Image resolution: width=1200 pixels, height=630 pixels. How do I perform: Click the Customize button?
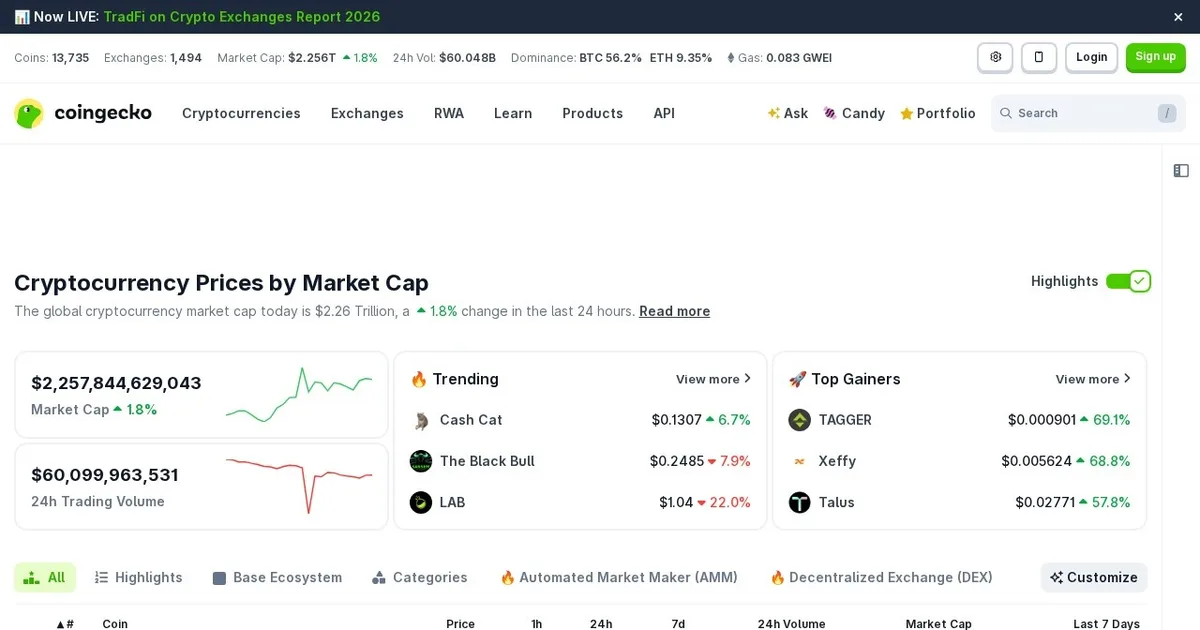coord(1094,577)
